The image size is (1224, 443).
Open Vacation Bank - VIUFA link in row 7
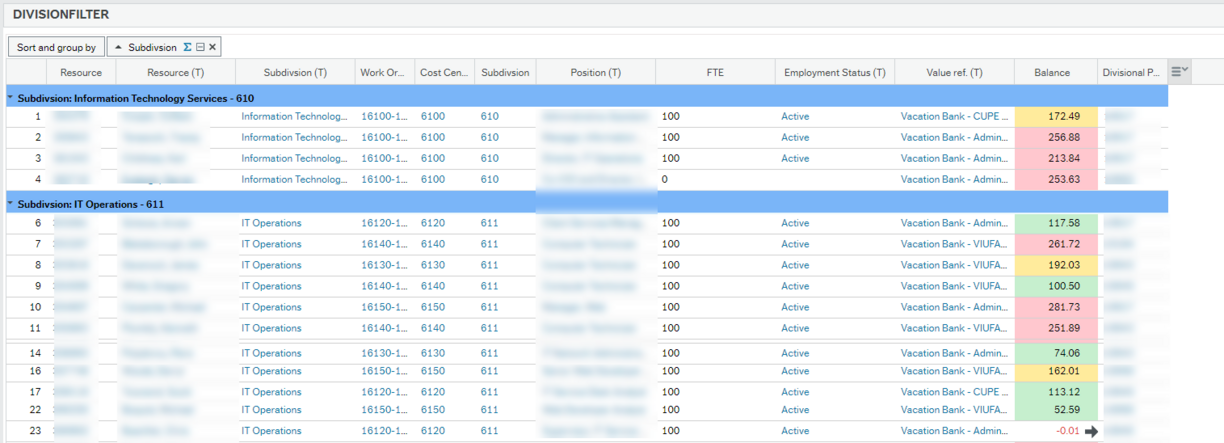click(x=956, y=244)
